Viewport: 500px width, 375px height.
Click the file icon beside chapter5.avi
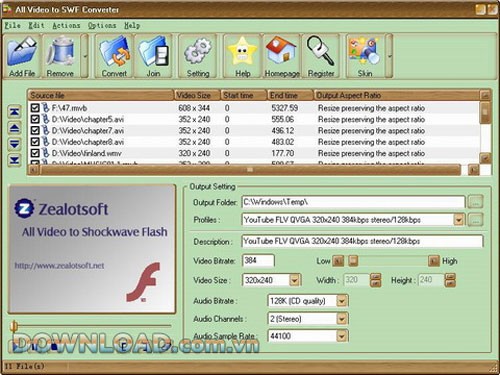tap(46, 119)
